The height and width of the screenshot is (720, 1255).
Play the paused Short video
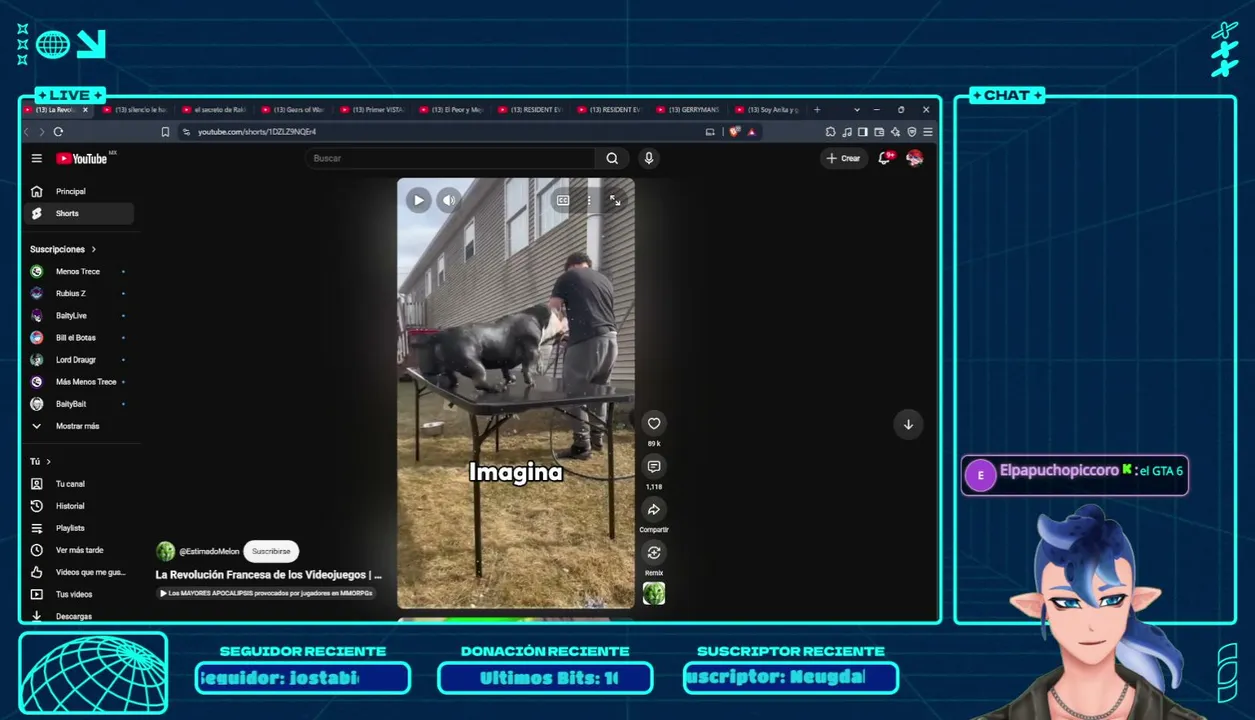point(419,200)
